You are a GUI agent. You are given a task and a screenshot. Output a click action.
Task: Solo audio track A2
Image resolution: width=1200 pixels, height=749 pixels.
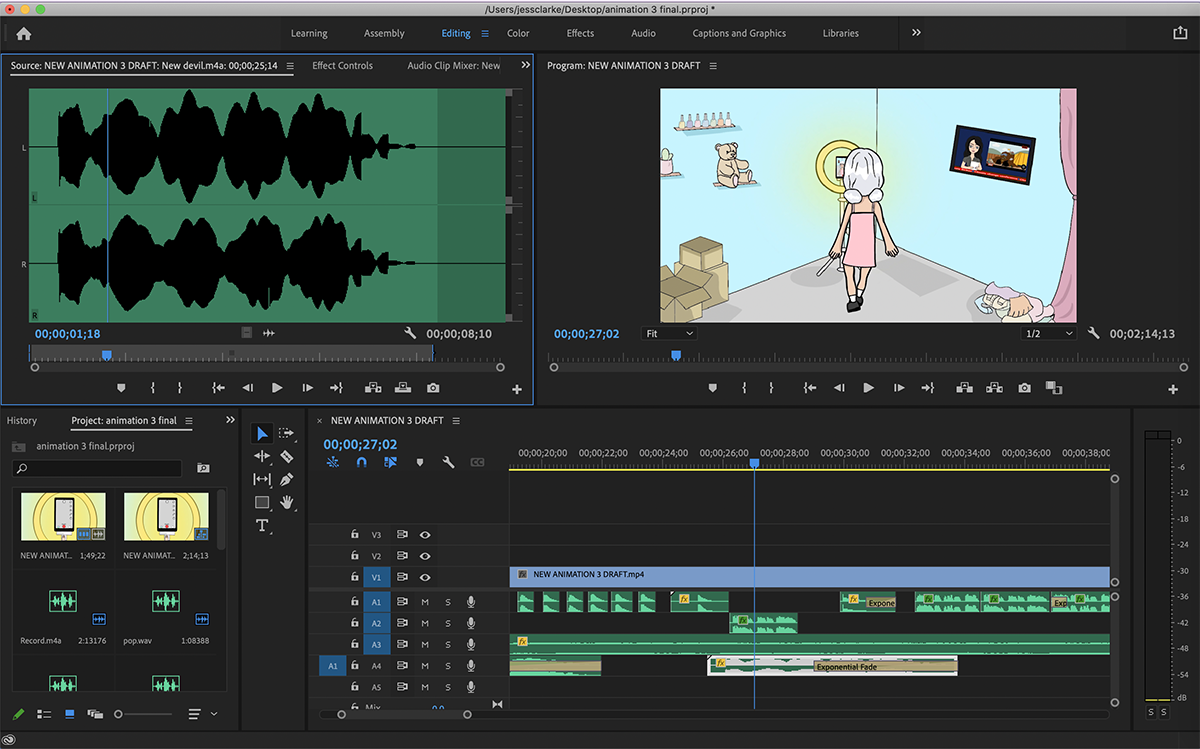click(448, 623)
